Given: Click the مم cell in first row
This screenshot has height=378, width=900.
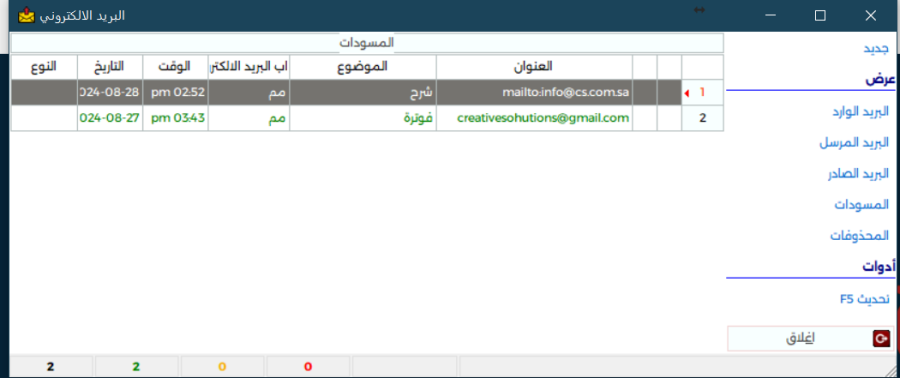Looking at the screenshot, I should (x=249, y=92).
